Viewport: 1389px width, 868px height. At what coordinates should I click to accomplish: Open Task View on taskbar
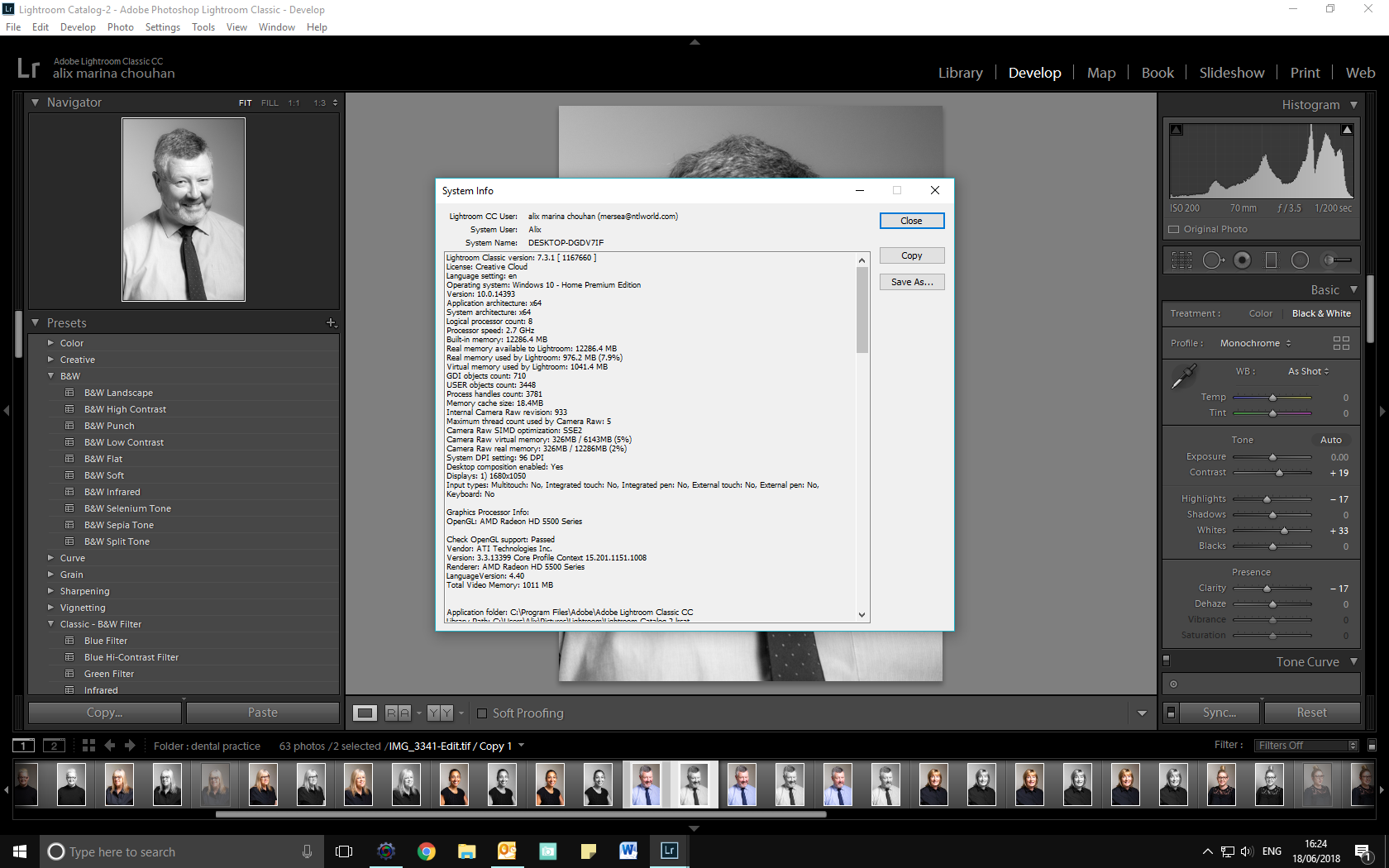(344, 851)
